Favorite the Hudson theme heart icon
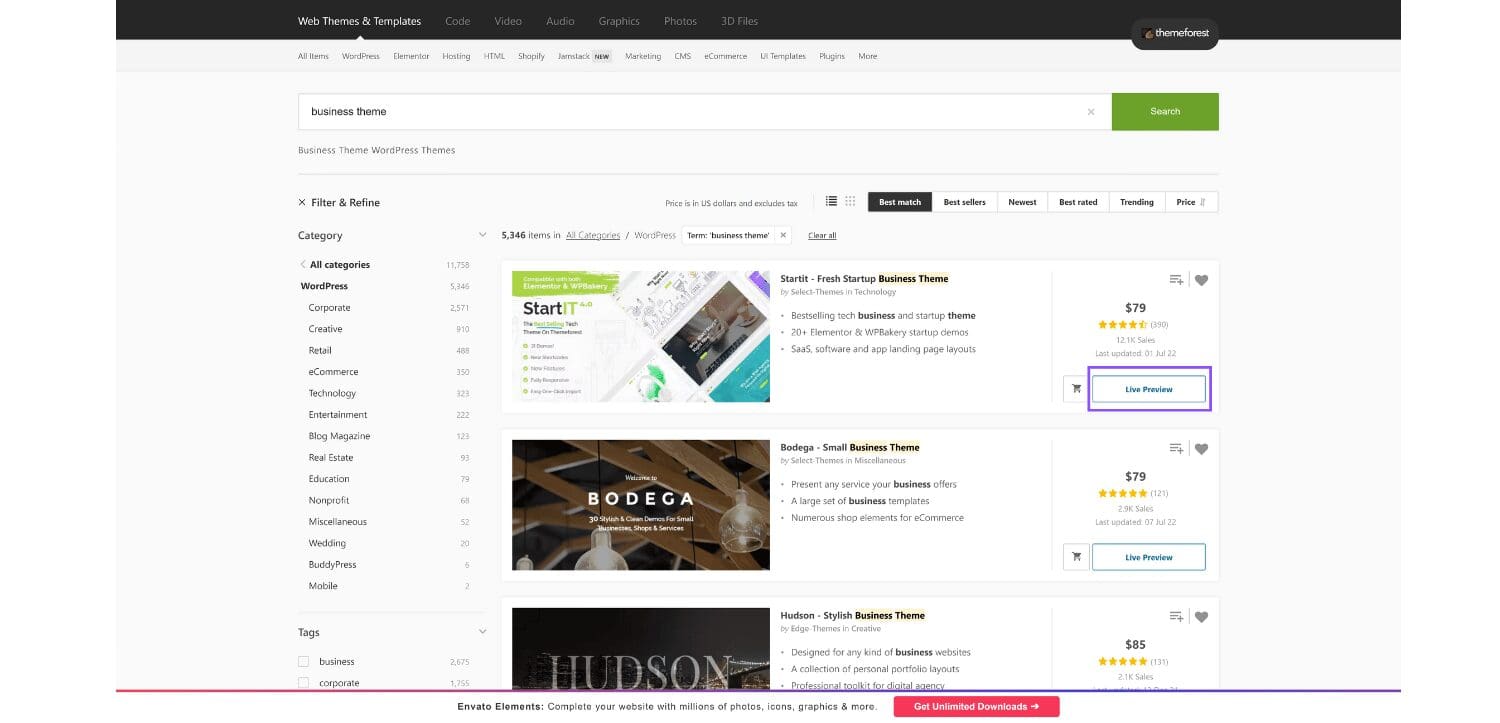Screen dimensions: 1500x723 (x=1201, y=616)
